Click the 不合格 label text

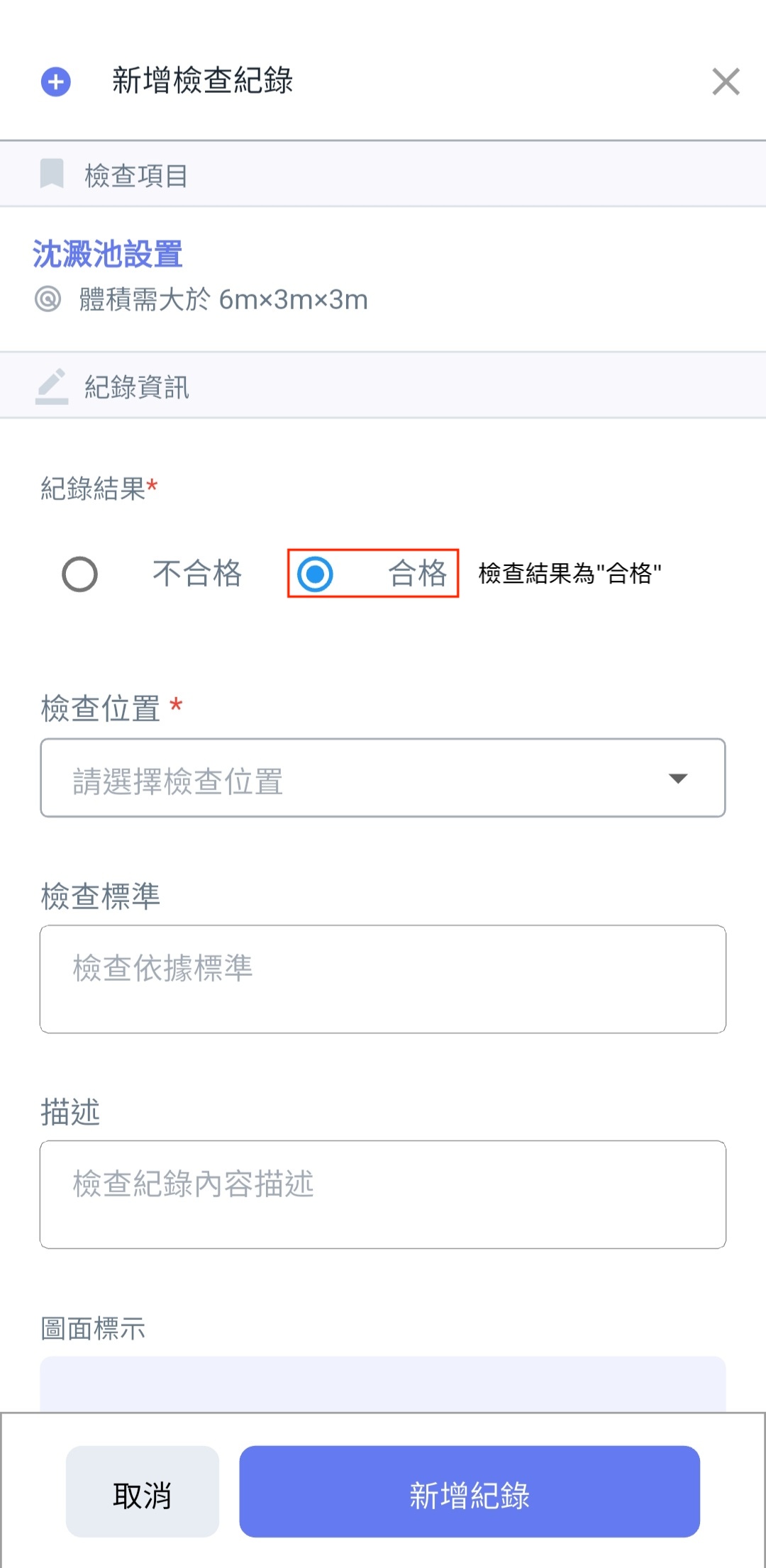[197, 574]
